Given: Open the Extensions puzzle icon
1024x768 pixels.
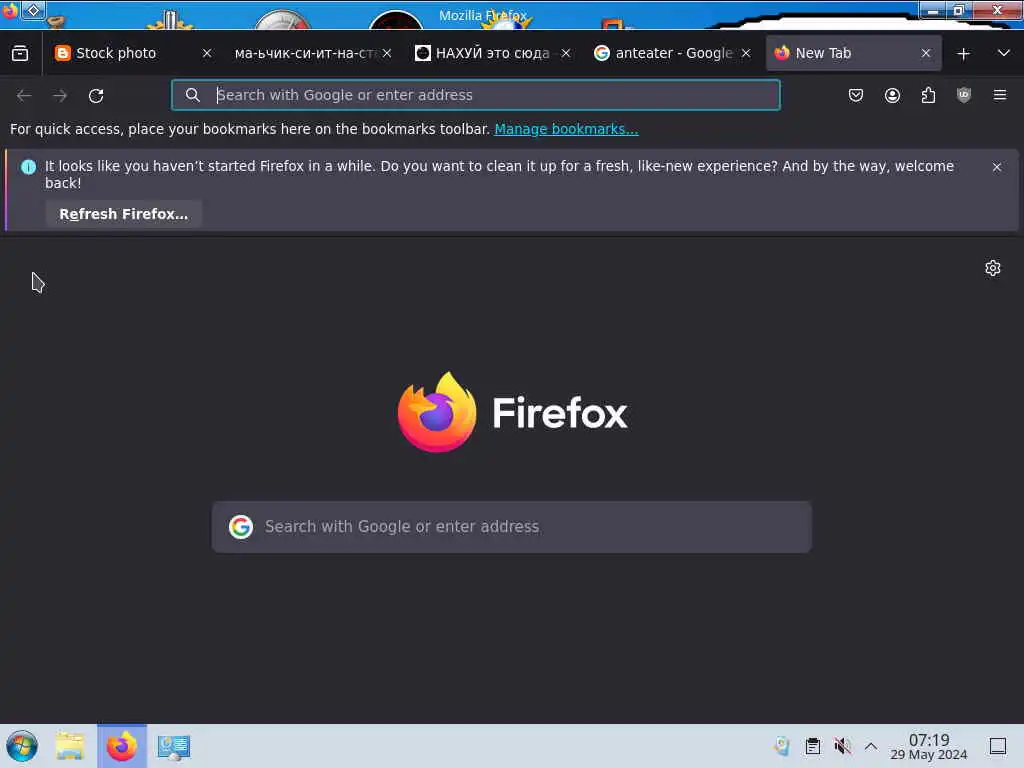Looking at the screenshot, I should pos(928,95).
